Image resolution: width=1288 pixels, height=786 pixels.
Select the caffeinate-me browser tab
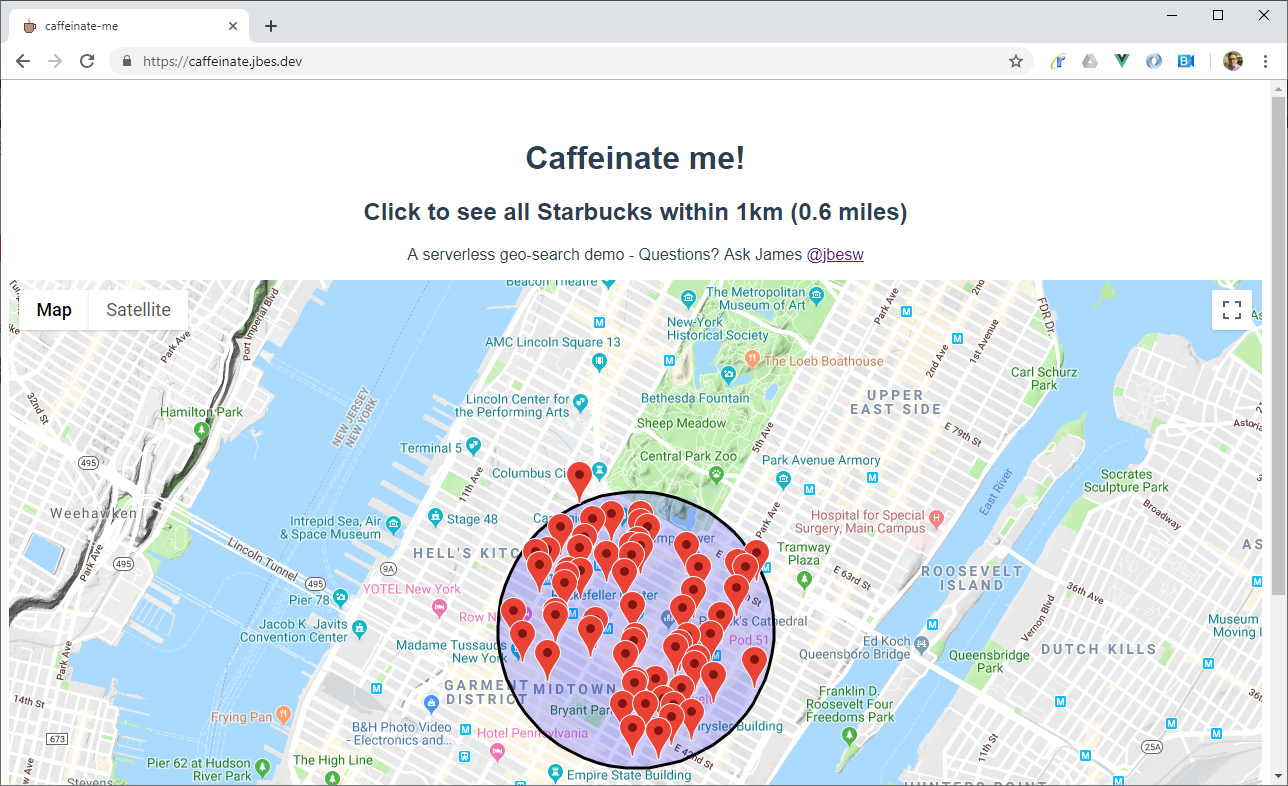[x=128, y=26]
